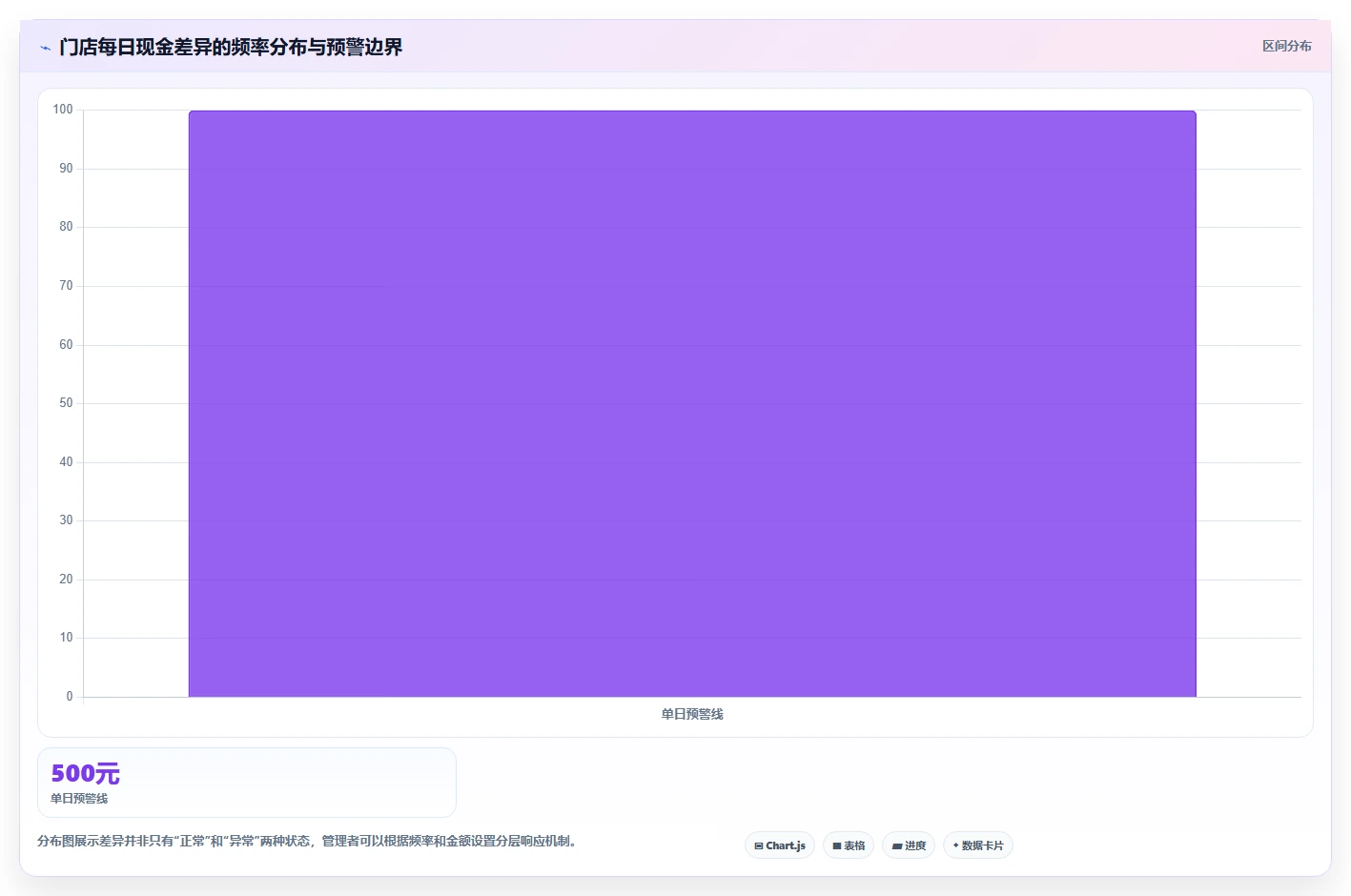Click the y-axis label 70
1351x896 pixels.
pyautogui.click(x=66, y=286)
